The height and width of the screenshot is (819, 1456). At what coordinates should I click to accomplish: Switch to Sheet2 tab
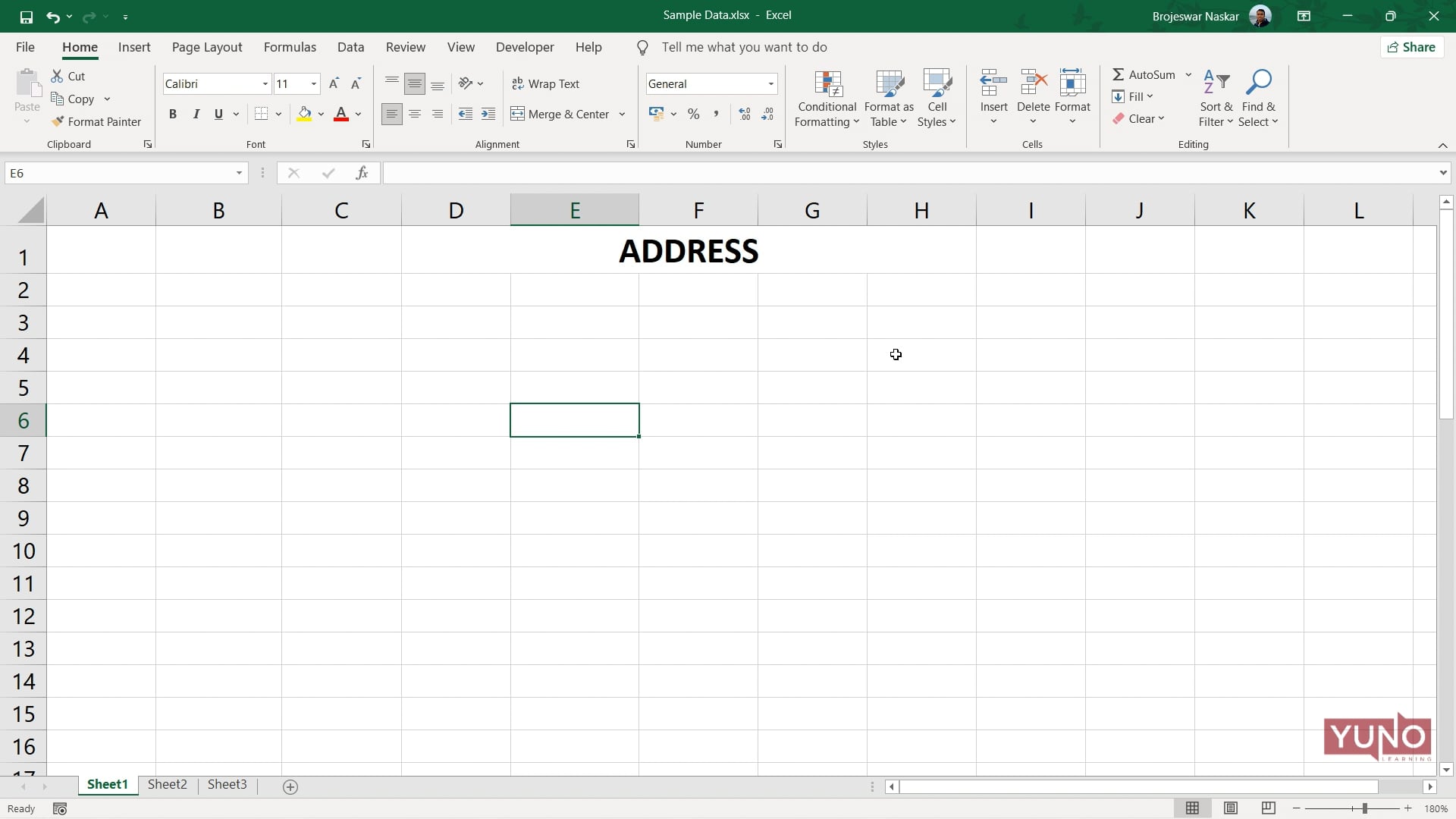click(167, 784)
